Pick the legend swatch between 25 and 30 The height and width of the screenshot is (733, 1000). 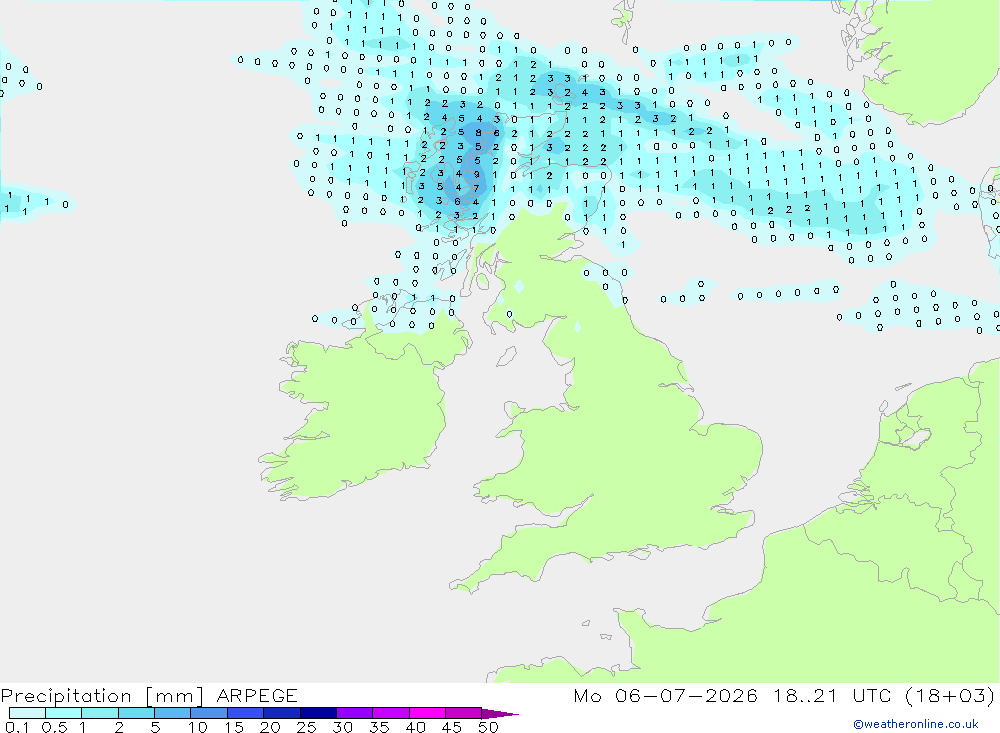point(318,713)
